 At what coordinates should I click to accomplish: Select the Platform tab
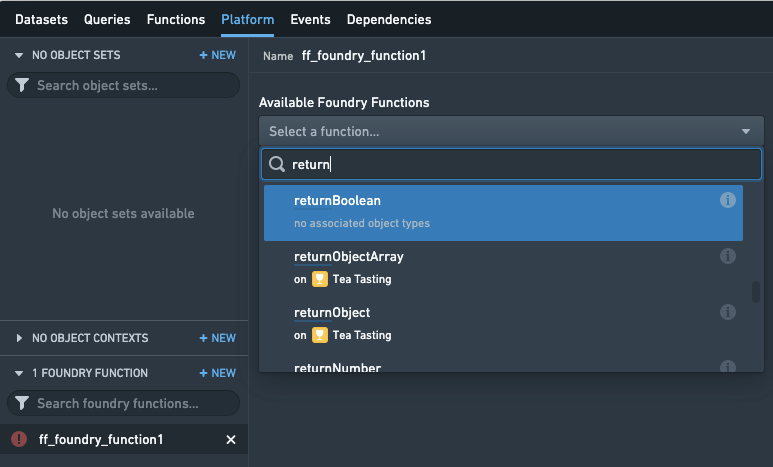[247, 19]
